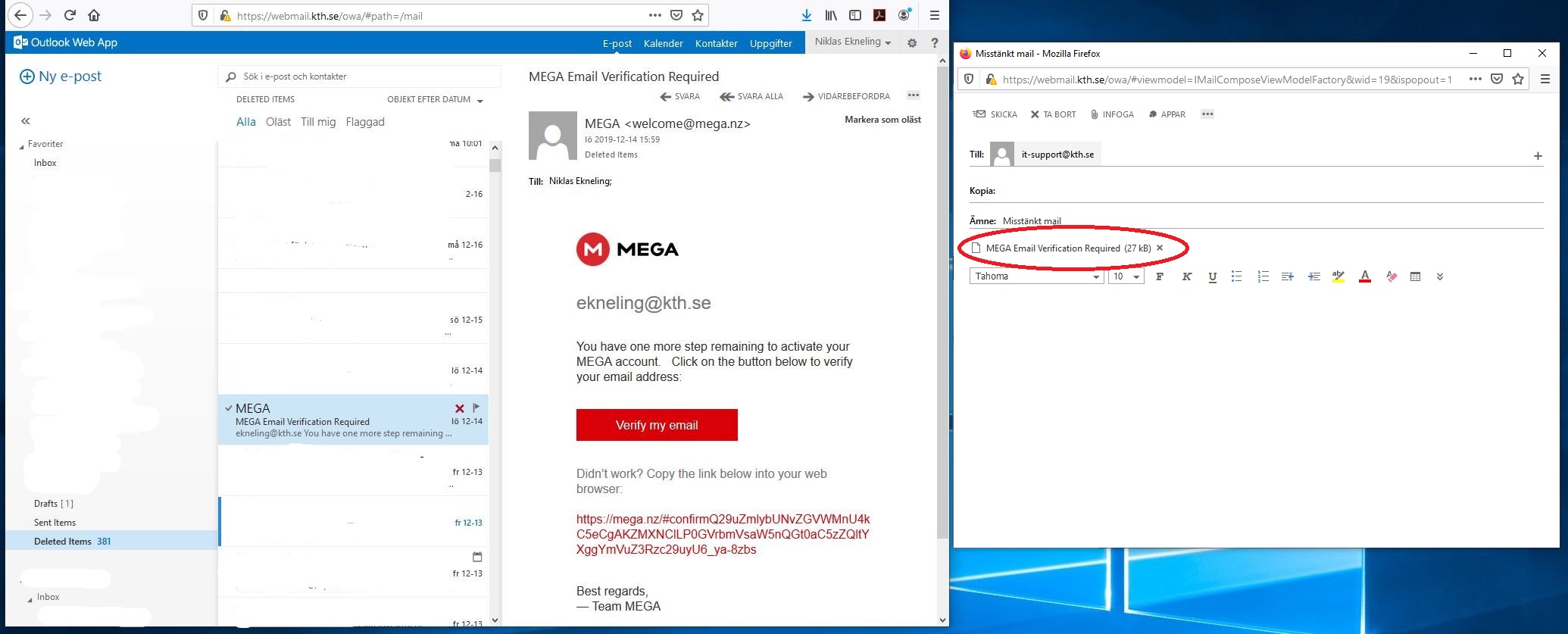
Task: Open more actions ellipsis in reading pane
Action: click(x=914, y=95)
